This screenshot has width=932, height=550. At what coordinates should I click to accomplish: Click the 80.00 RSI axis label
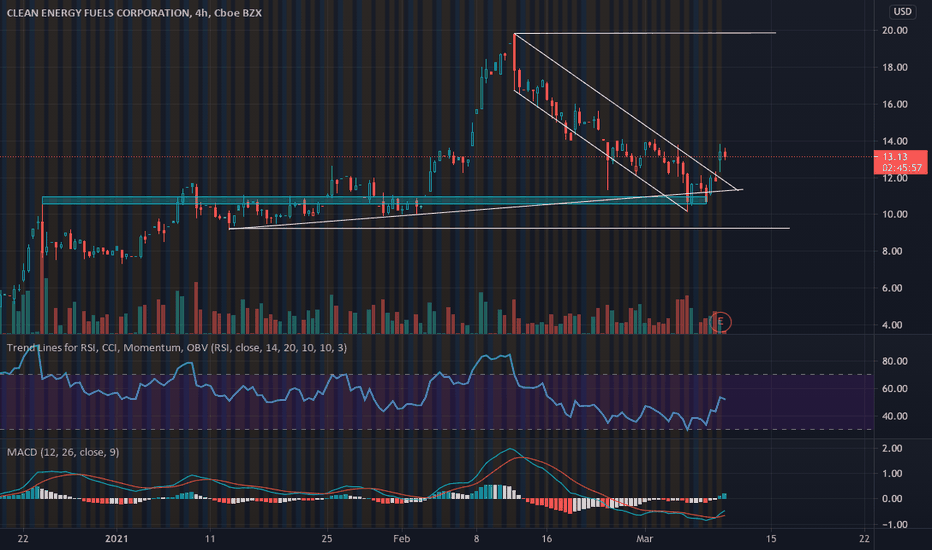click(x=895, y=361)
